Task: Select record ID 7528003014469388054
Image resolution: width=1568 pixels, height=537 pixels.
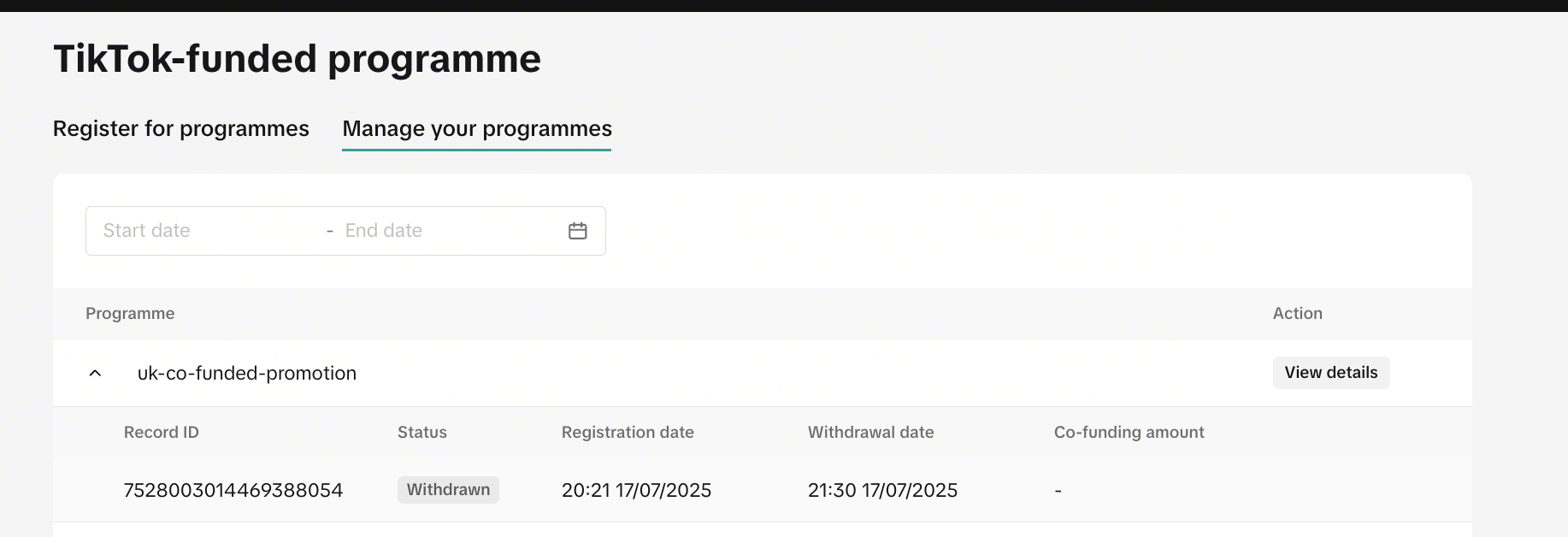Action: click(233, 490)
